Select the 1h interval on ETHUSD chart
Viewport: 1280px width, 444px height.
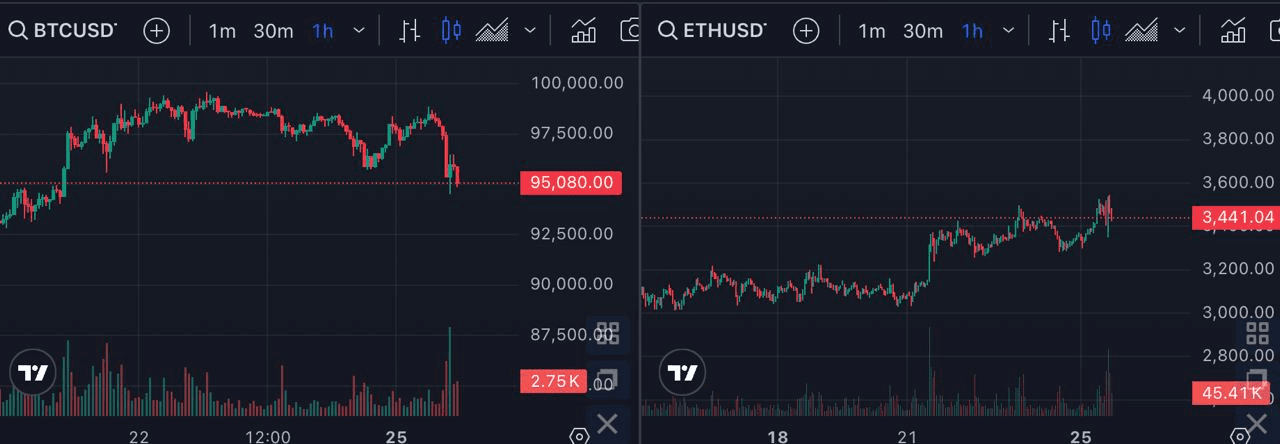tap(972, 31)
